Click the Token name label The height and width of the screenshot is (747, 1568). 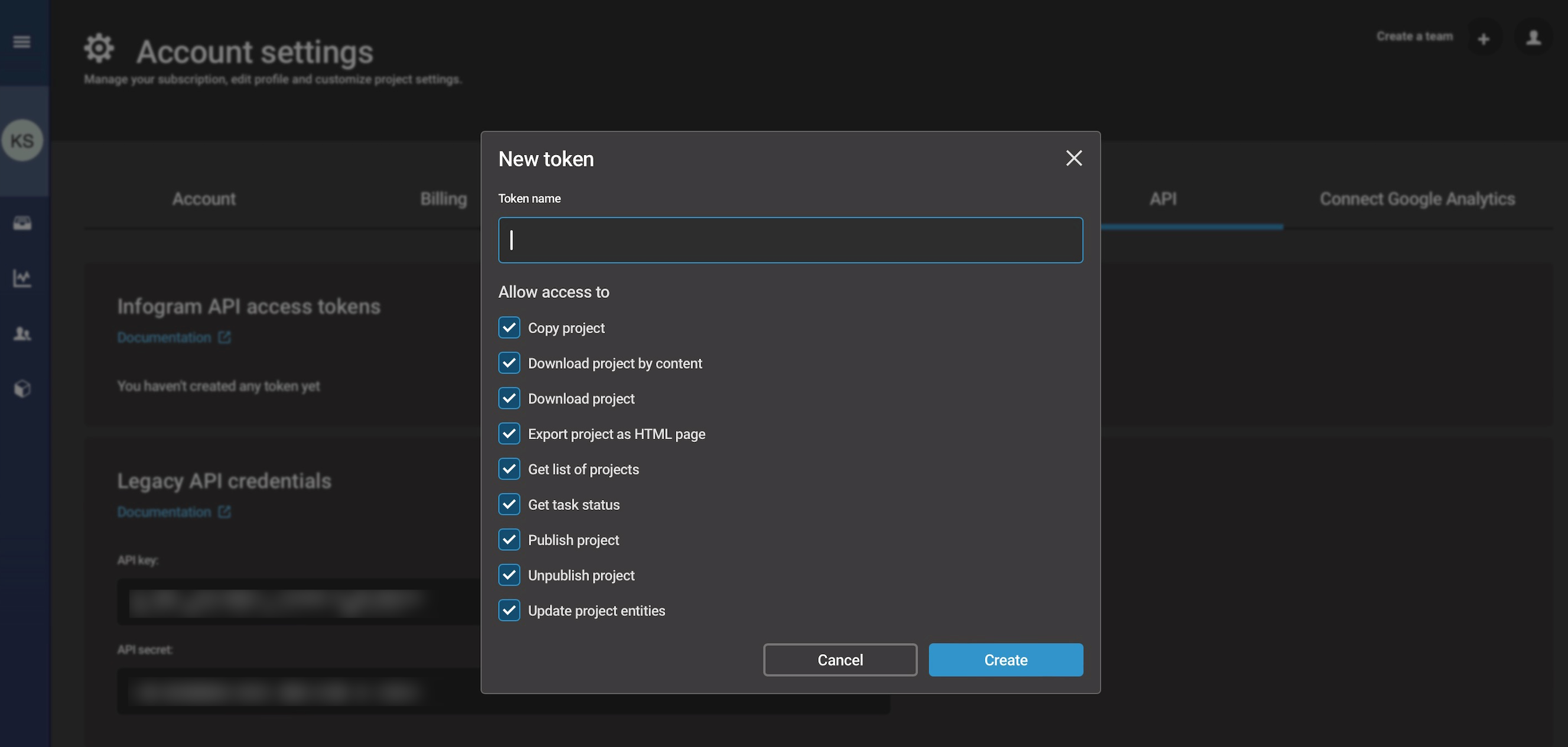click(x=529, y=199)
